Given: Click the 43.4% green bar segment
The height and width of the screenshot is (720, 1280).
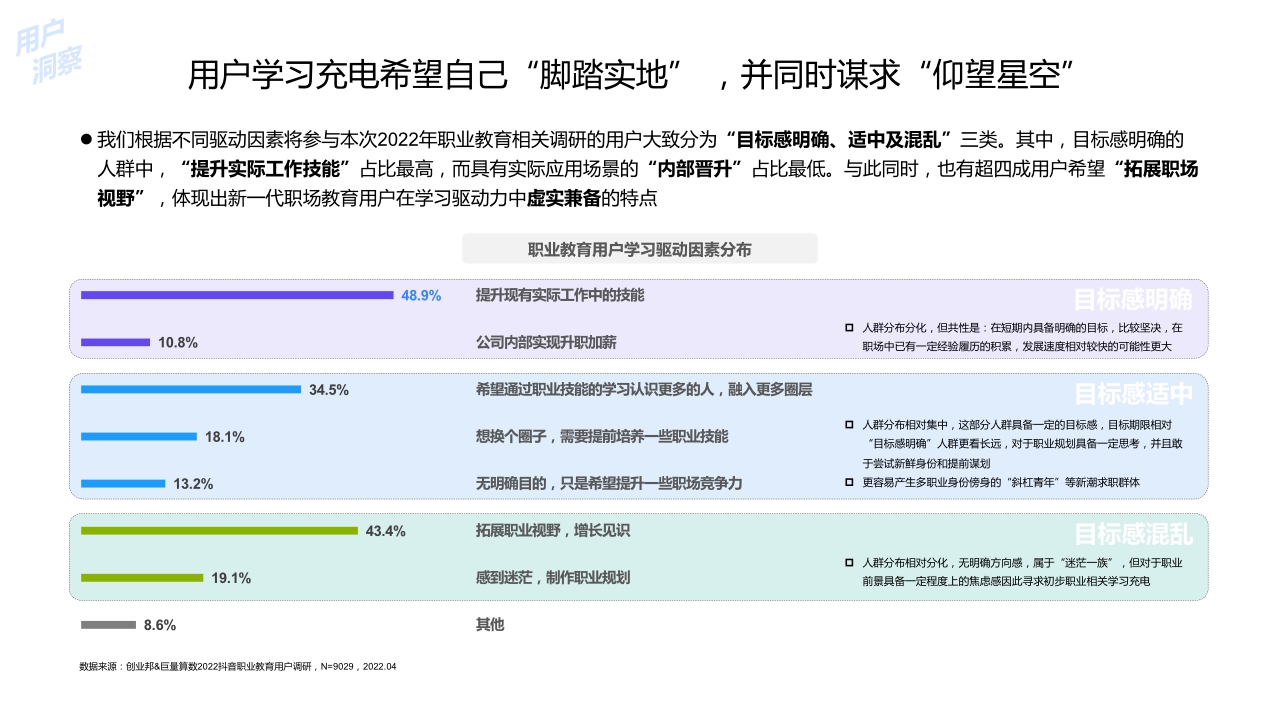Looking at the screenshot, I should tap(220, 533).
